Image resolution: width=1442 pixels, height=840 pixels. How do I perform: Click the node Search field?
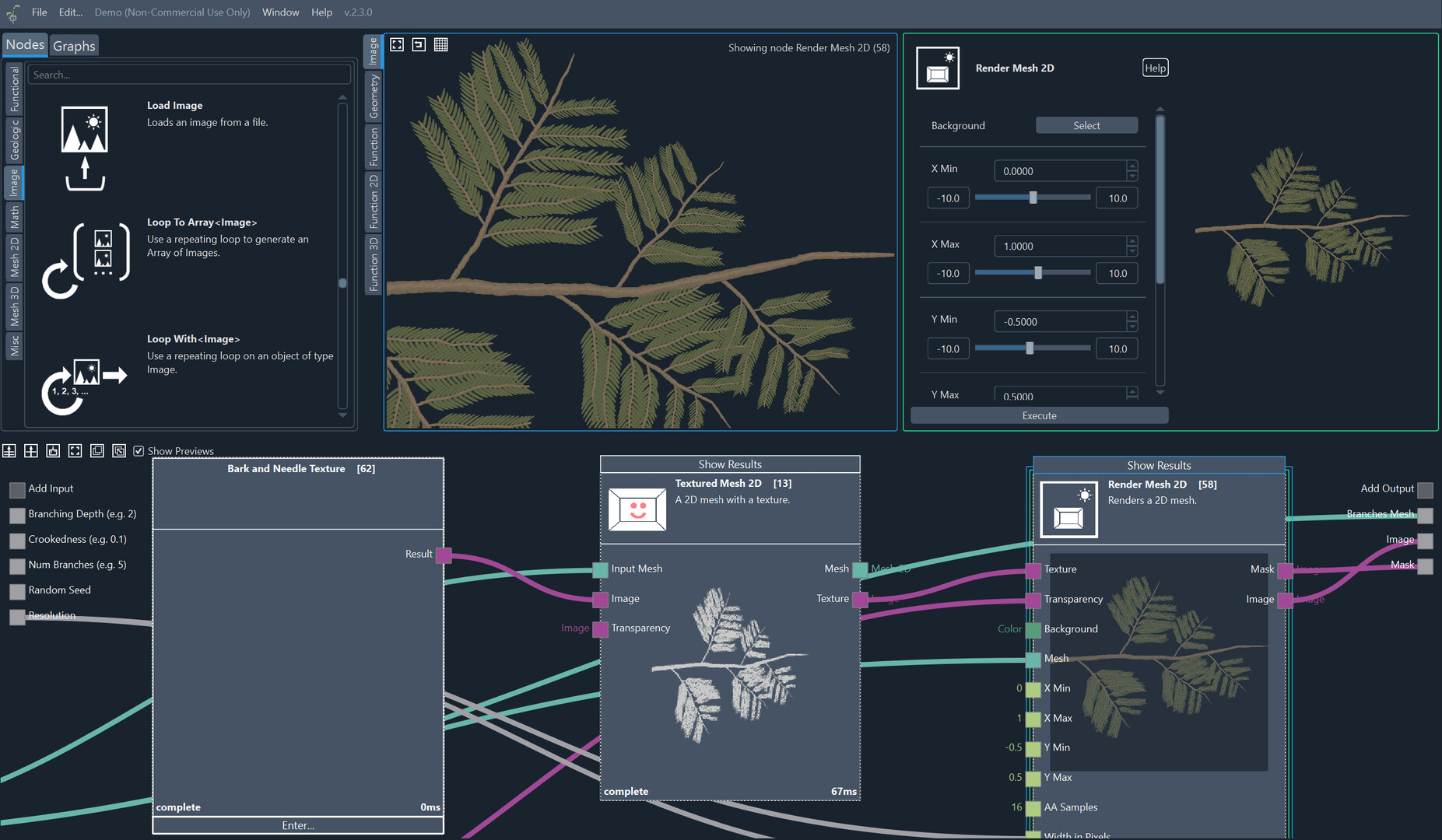[189, 75]
